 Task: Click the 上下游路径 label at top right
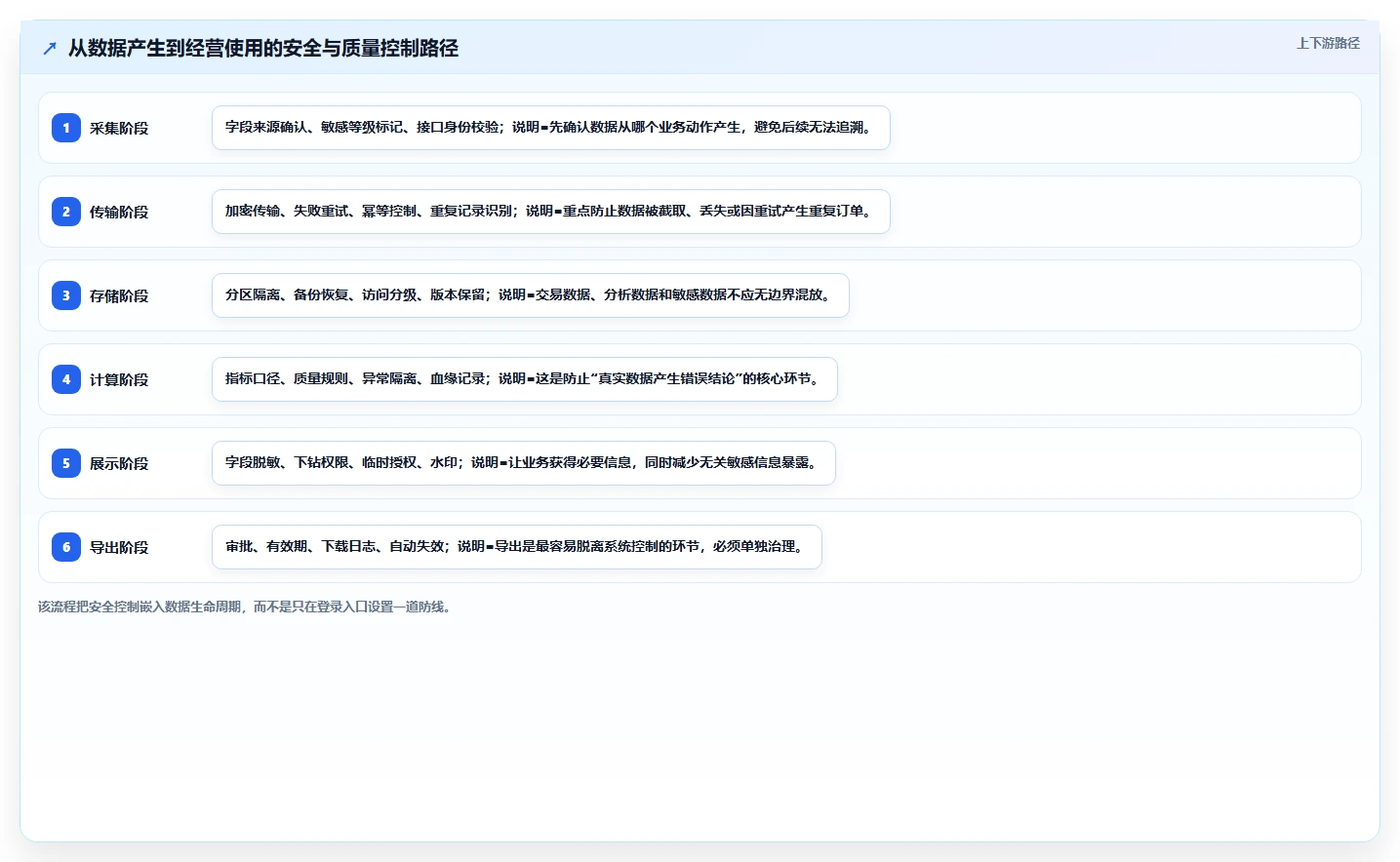pyautogui.click(x=1328, y=43)
